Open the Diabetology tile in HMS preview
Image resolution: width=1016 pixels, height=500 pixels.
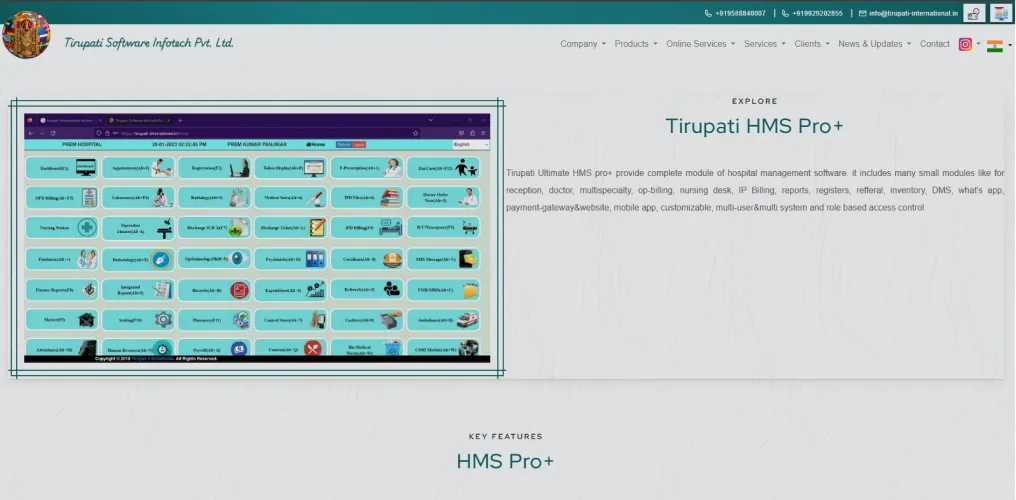pyautogui.click(x=138, y=259)
